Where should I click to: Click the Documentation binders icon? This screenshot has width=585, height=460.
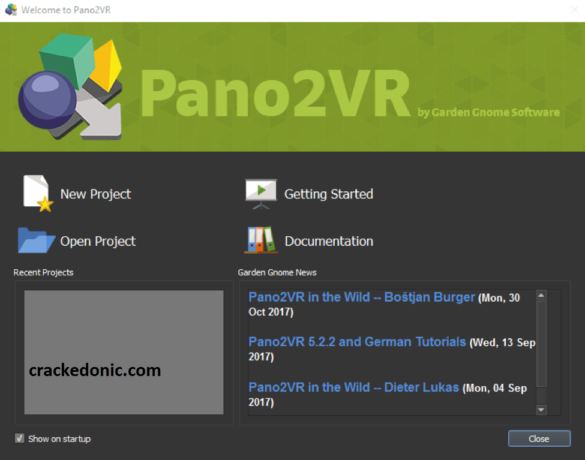click(261, 240)
